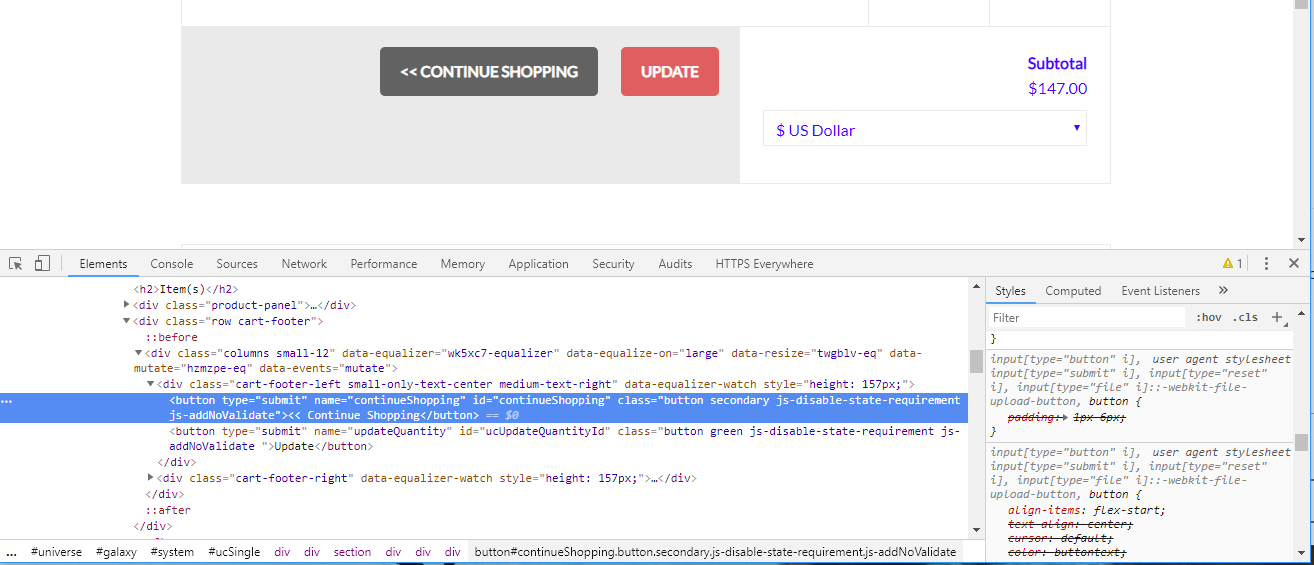Toggle the :hov element state button
Screen dimensions: 1314x565
point(1209,317)
